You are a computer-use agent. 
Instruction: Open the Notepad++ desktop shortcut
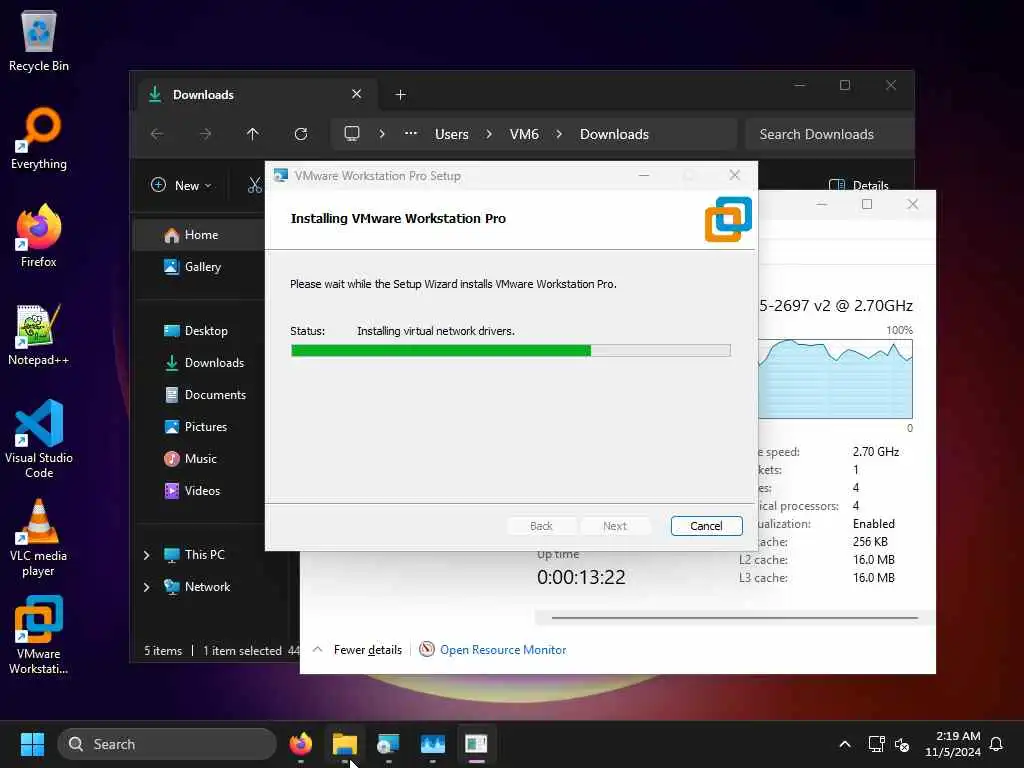pyautogui.click(x=39, y=334)
